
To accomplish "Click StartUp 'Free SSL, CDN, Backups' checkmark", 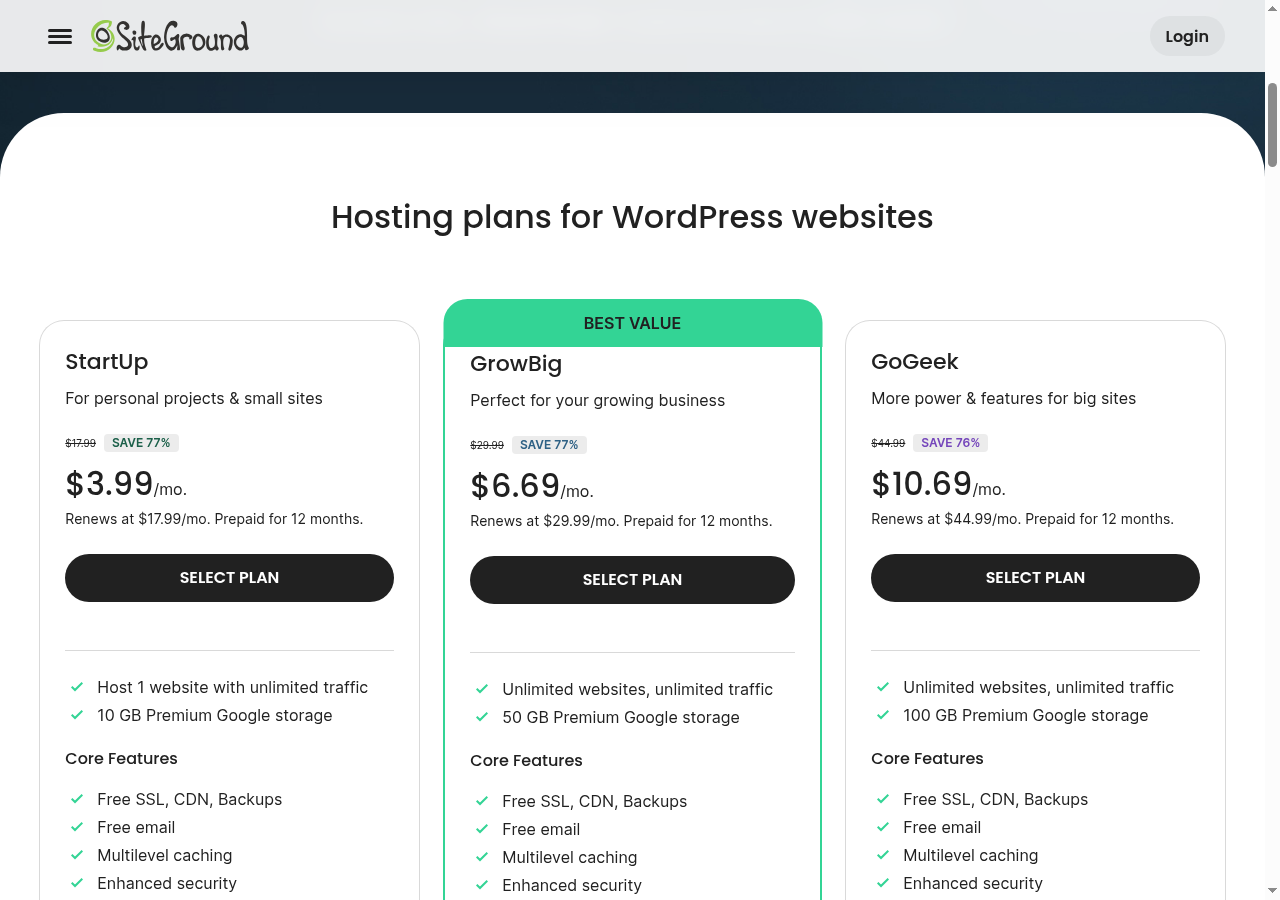I will pyautogui.click(x=77, y=799).
